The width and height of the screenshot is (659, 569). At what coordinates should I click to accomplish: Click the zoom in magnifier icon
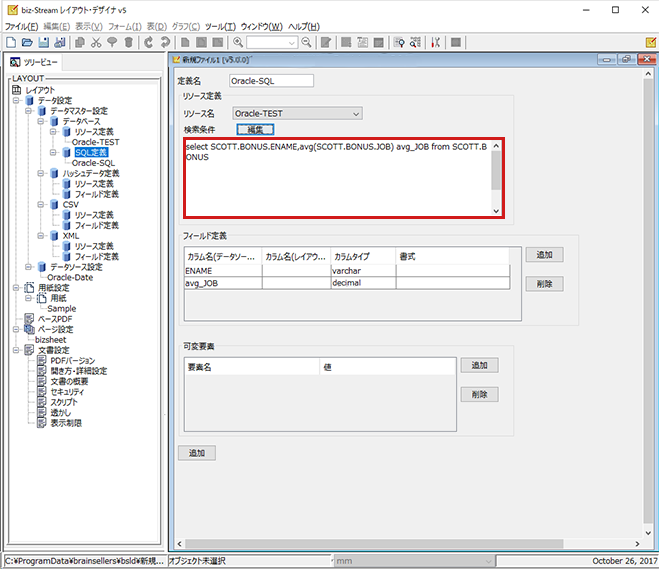coord(238,42)
